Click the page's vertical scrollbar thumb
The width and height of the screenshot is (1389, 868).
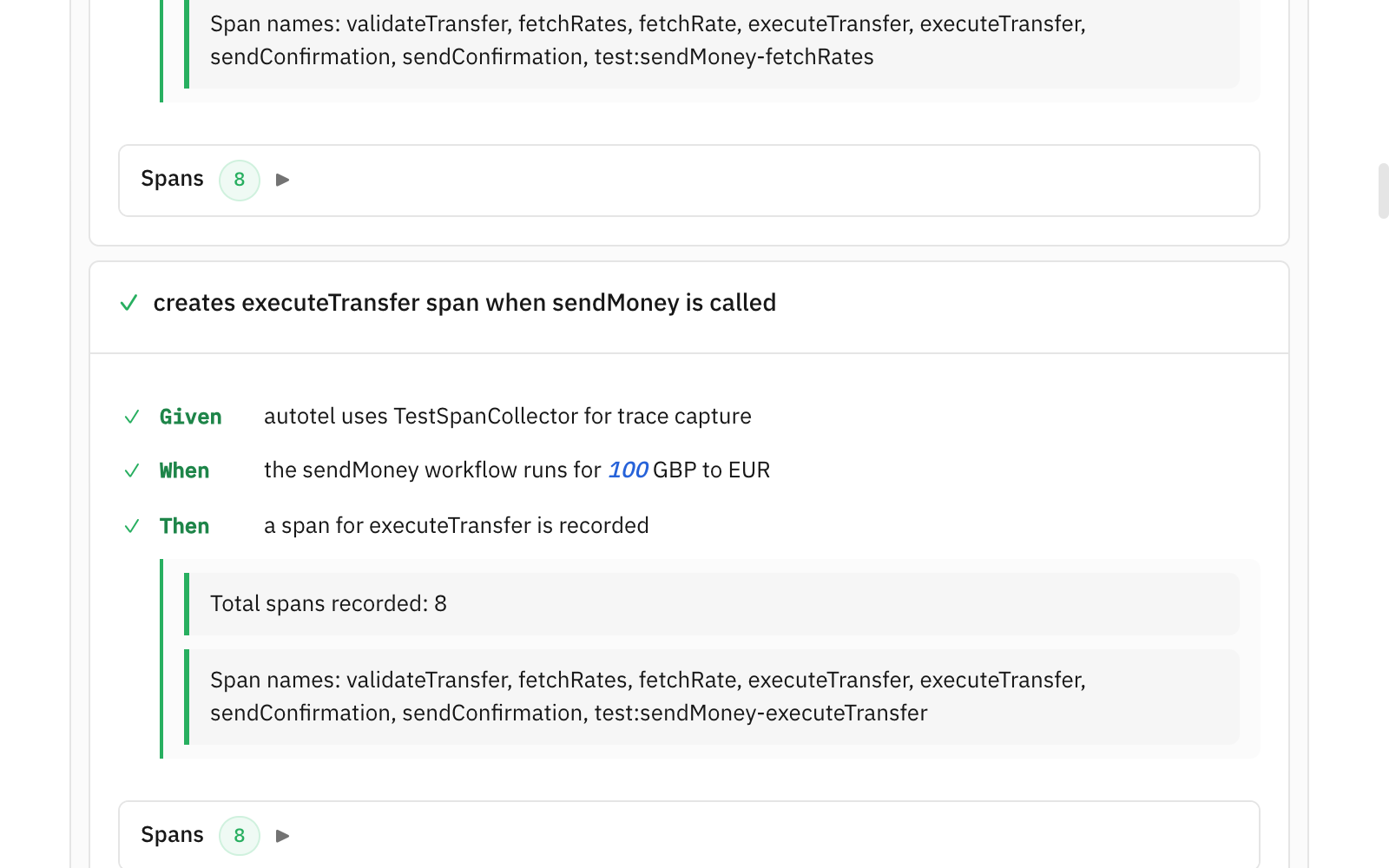point(1382,191)
